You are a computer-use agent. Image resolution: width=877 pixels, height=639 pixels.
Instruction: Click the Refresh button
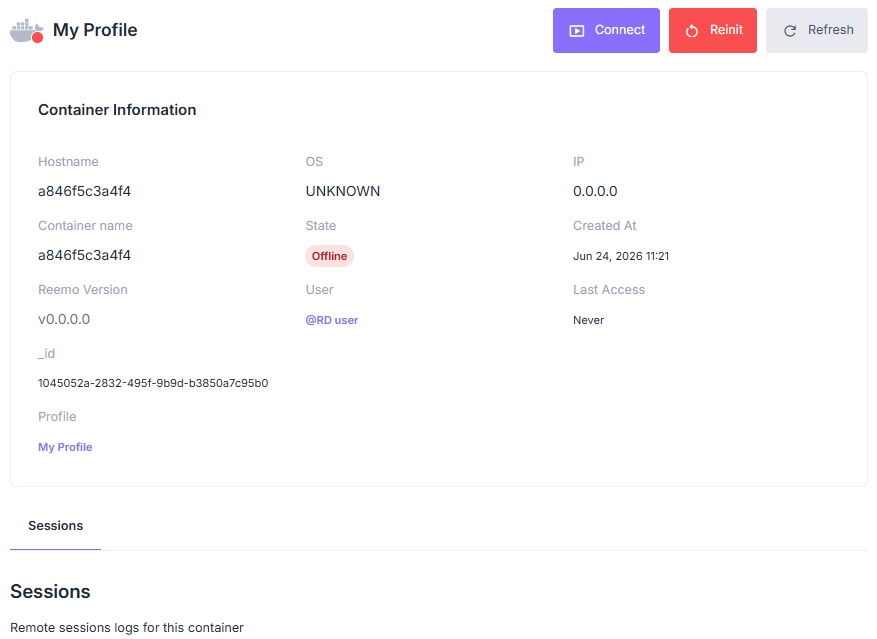tap(817, 30)
